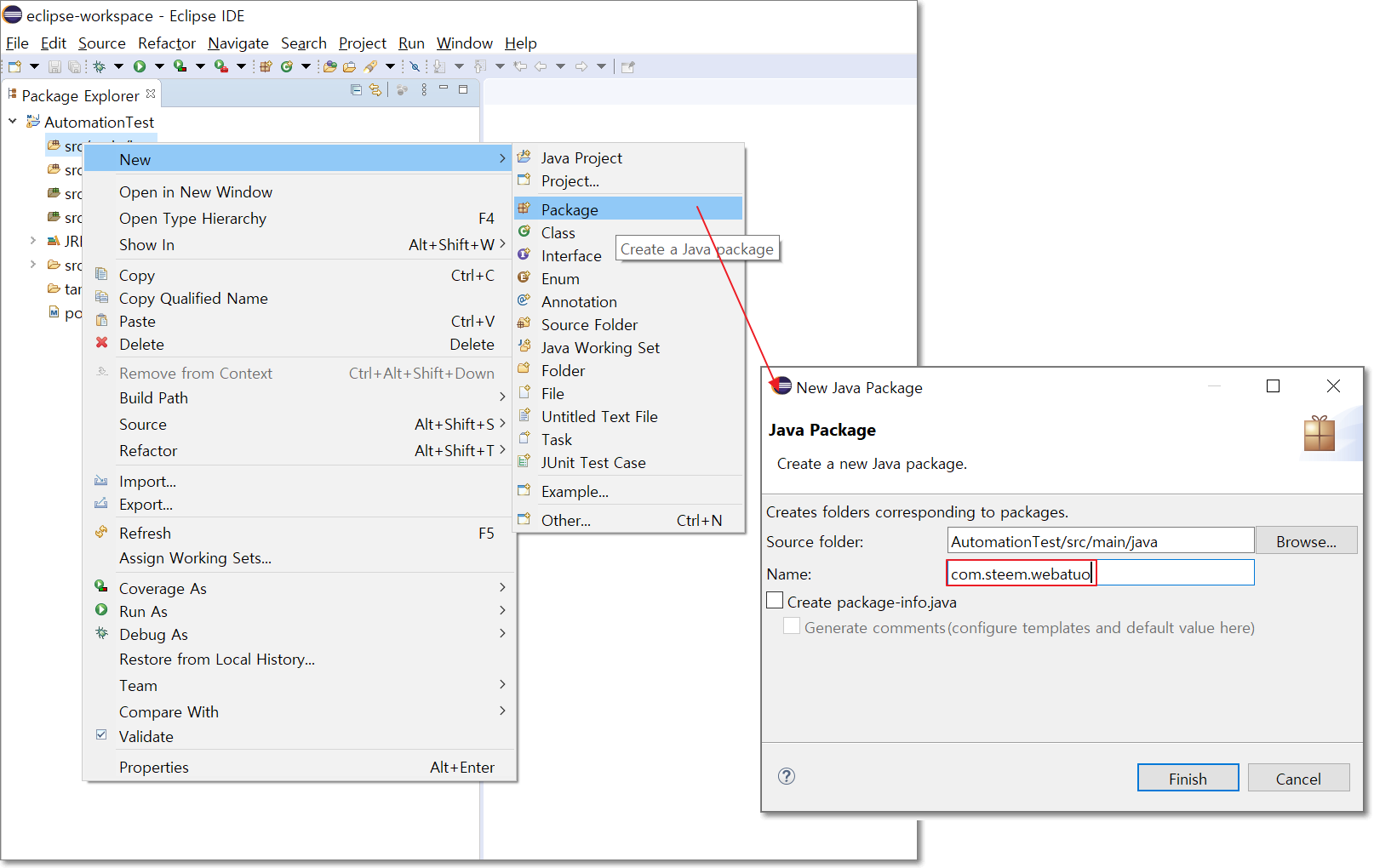Minimize the Package Explorer view
This screenshot has width=1374, height=868.
(x=444, y=89)
